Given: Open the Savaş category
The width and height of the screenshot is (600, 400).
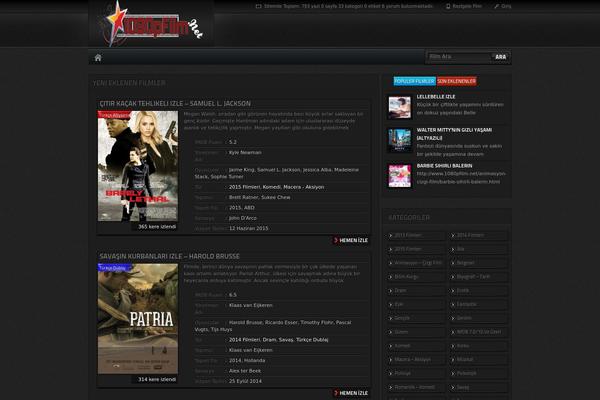Looking at the screenshot, I should point(478,387).
